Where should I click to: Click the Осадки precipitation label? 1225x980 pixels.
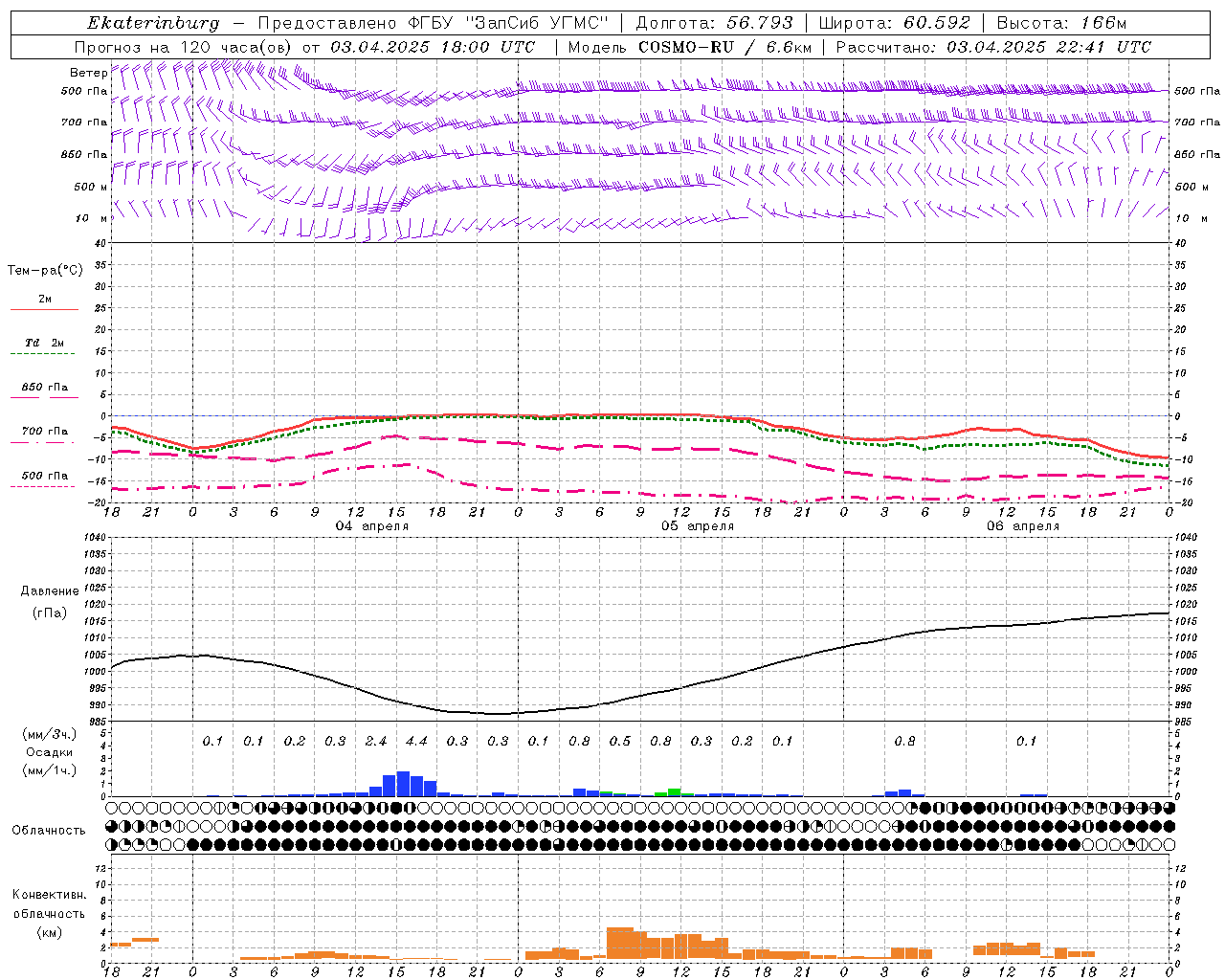48,752
